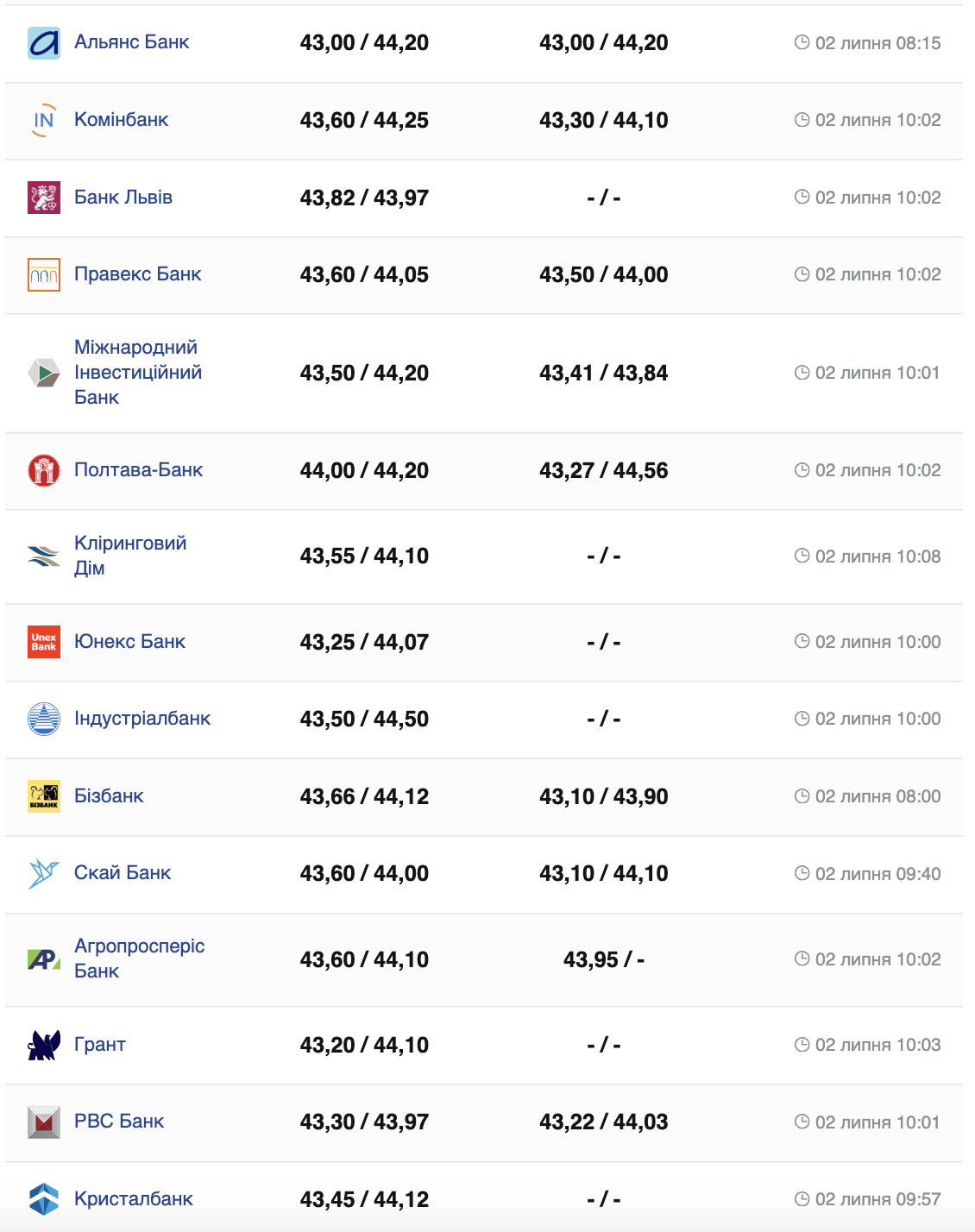Open the Міжнародний Інвестиційний Банк link
The image size is (975, 1232).
point(137,372)
